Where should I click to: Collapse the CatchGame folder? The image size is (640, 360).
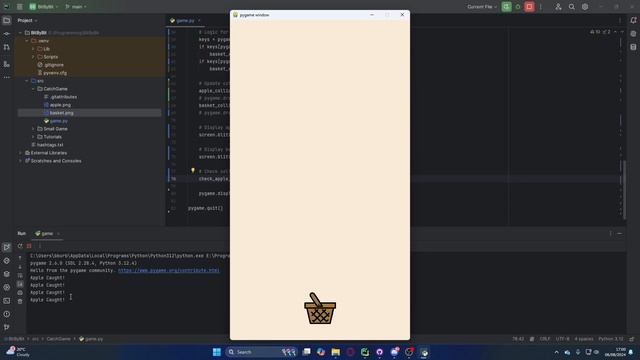tap(33, 89)
